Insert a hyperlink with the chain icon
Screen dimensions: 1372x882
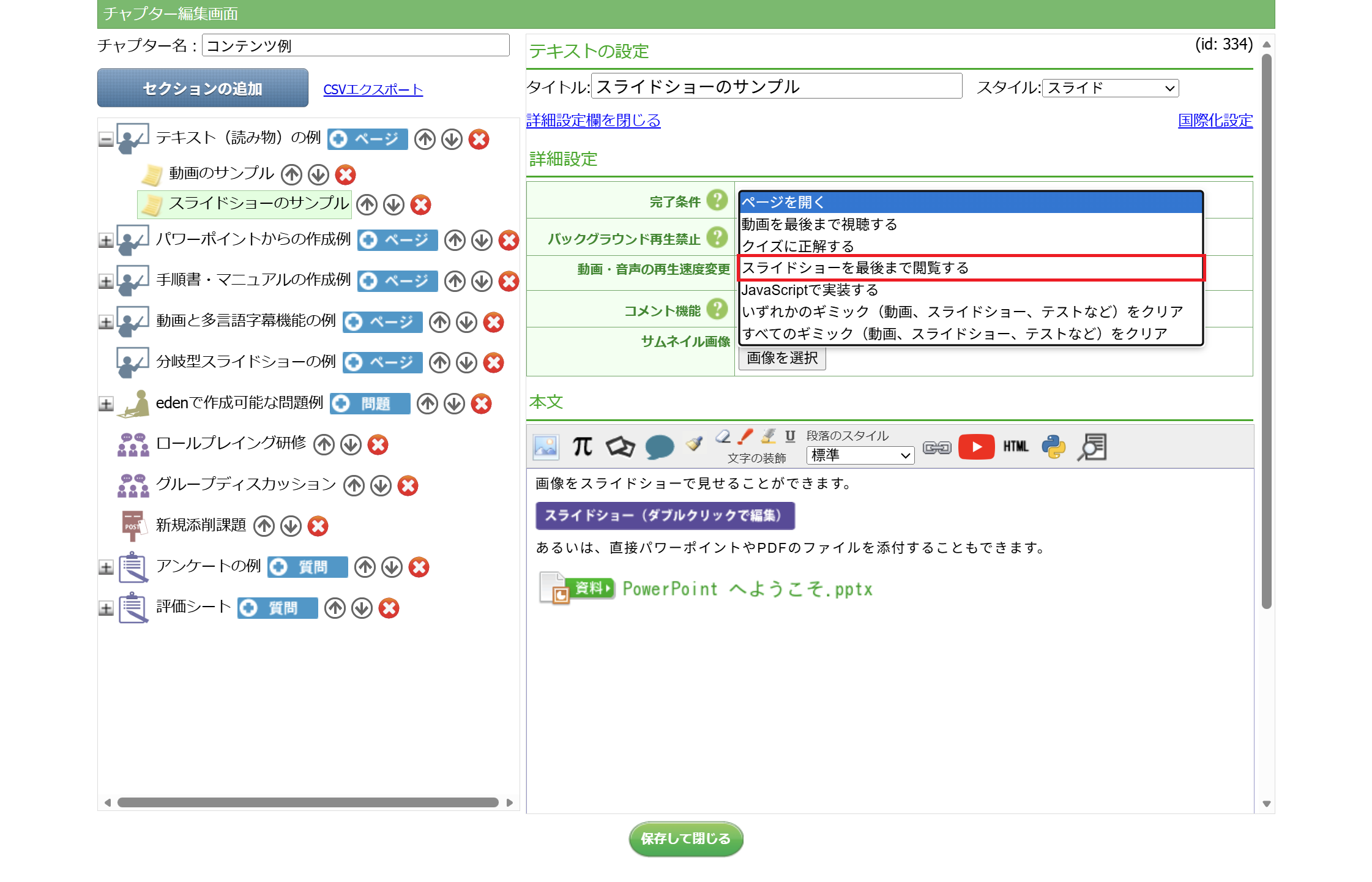pos(937,448)
